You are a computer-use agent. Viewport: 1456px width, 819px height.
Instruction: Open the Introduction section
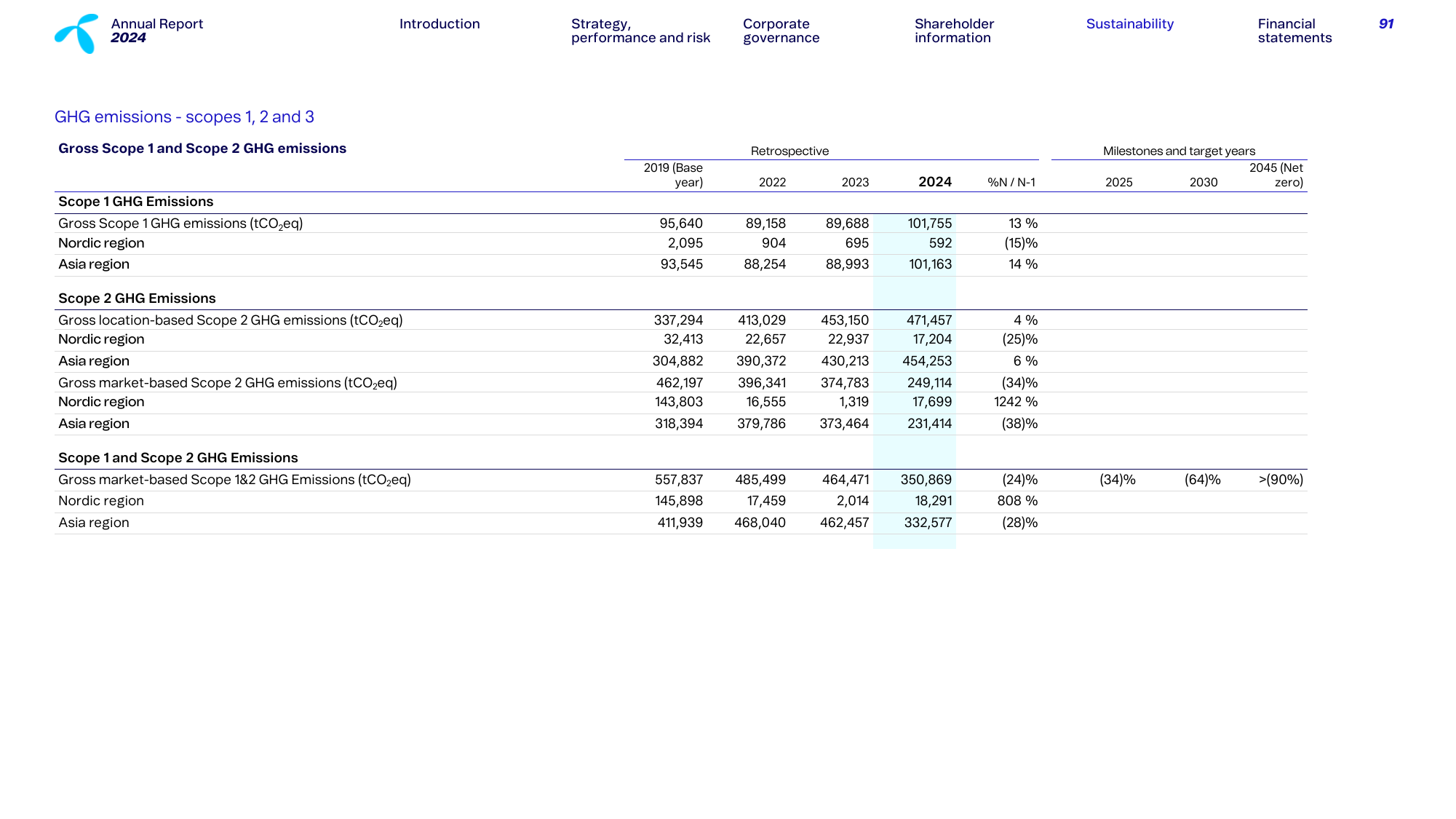pyautogui.click(x=439, y=24)
